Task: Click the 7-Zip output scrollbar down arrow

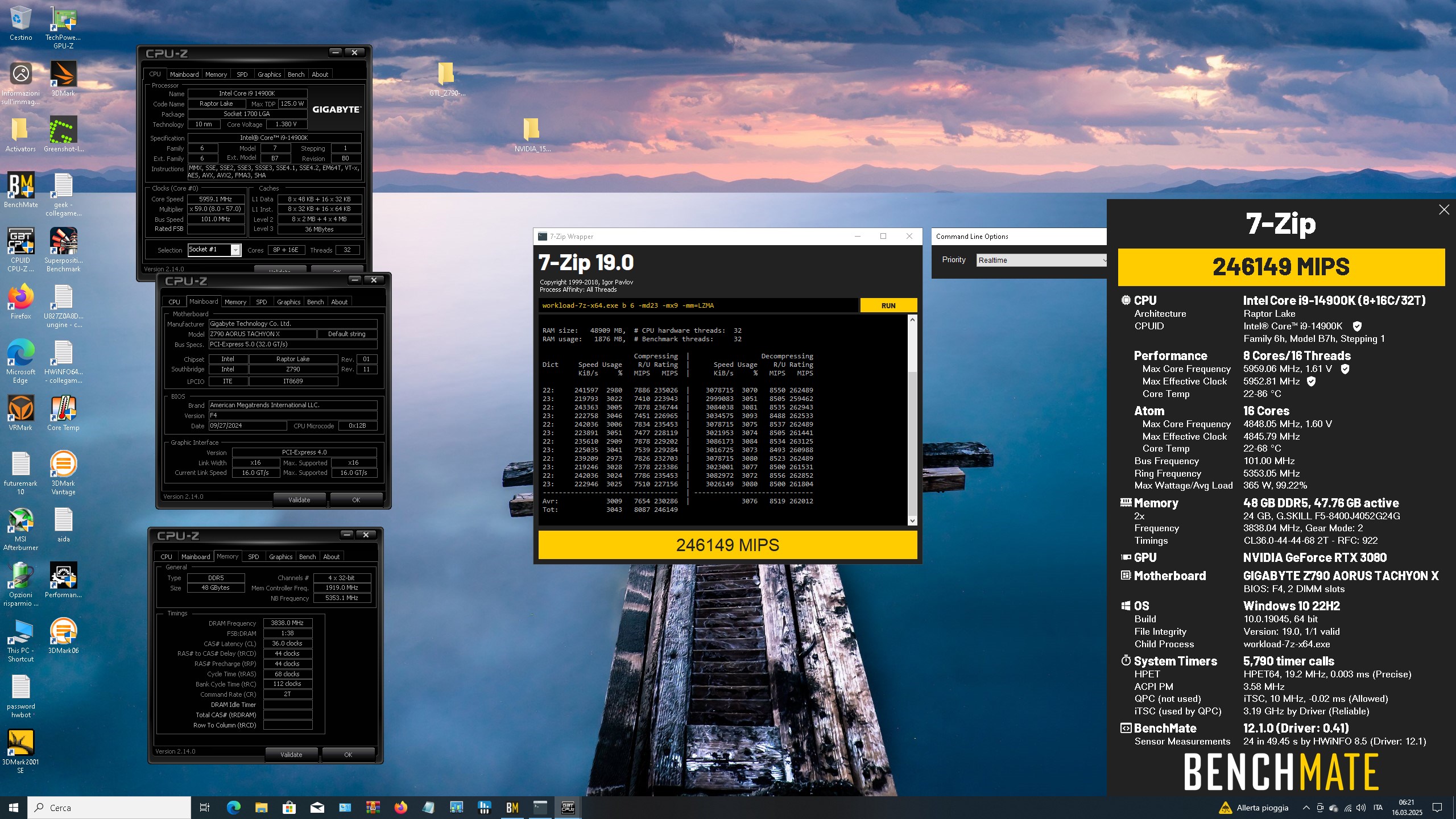Action: [x=912, y=520]
